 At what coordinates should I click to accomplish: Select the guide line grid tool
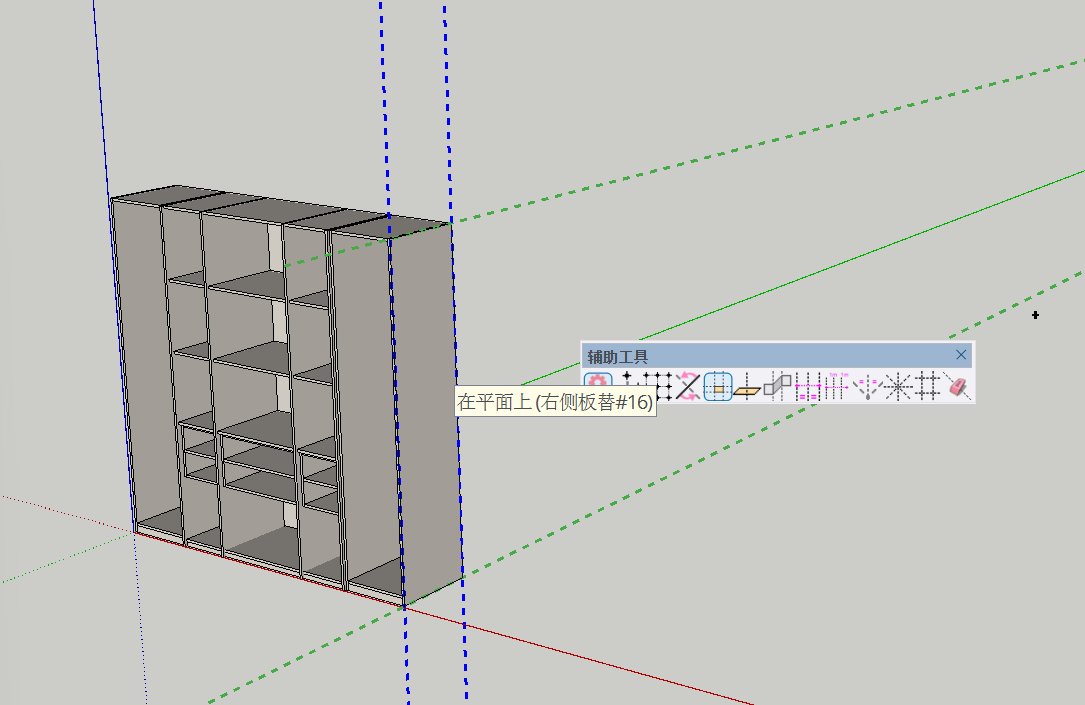point(927,386)
